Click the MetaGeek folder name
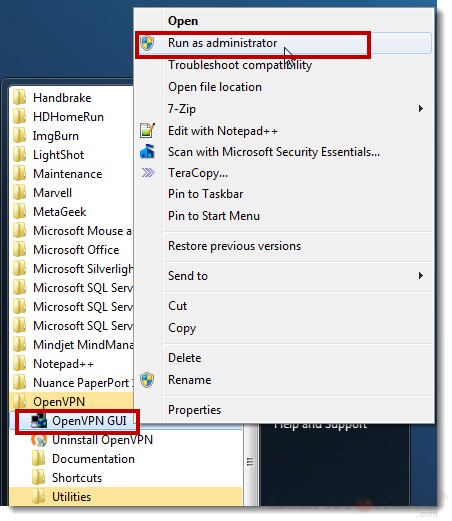 60,212
